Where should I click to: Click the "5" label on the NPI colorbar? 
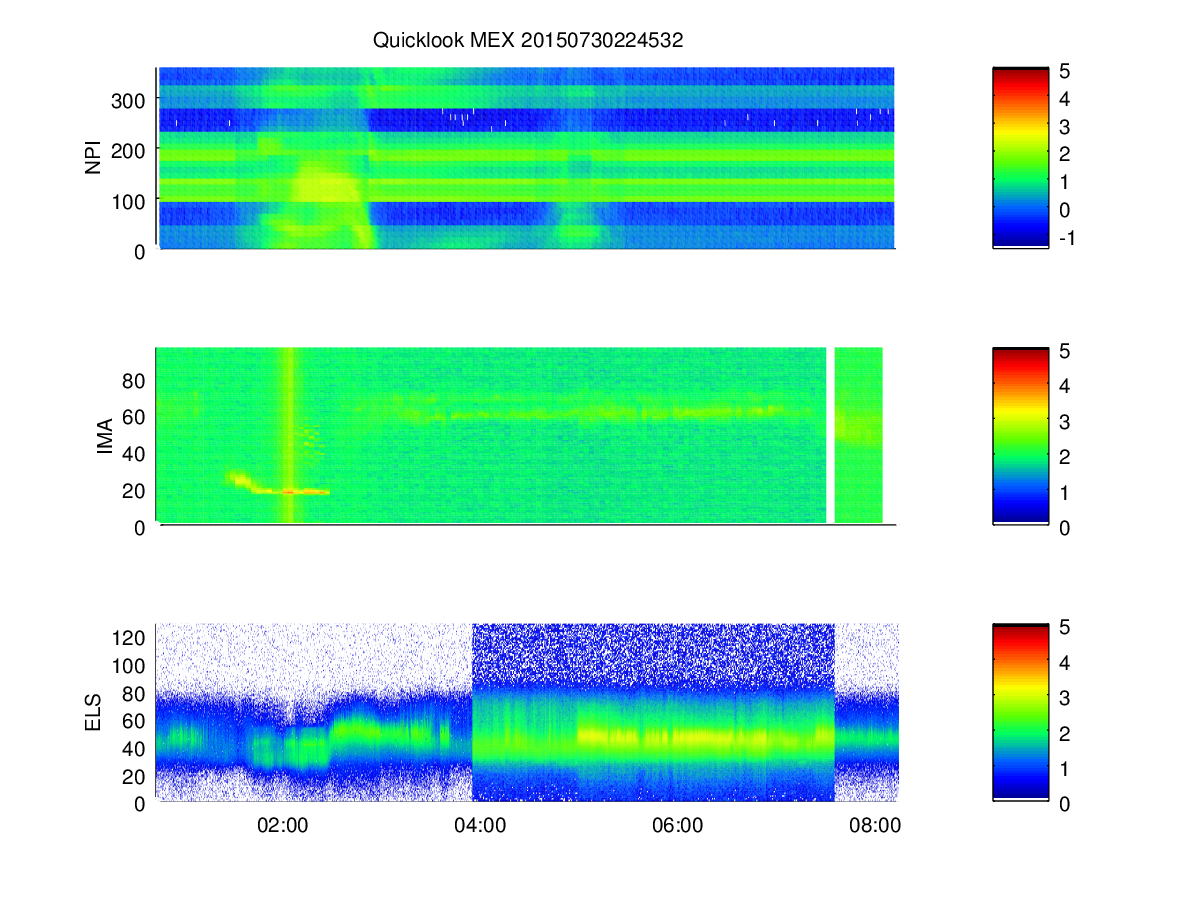tap(1065, 71)
